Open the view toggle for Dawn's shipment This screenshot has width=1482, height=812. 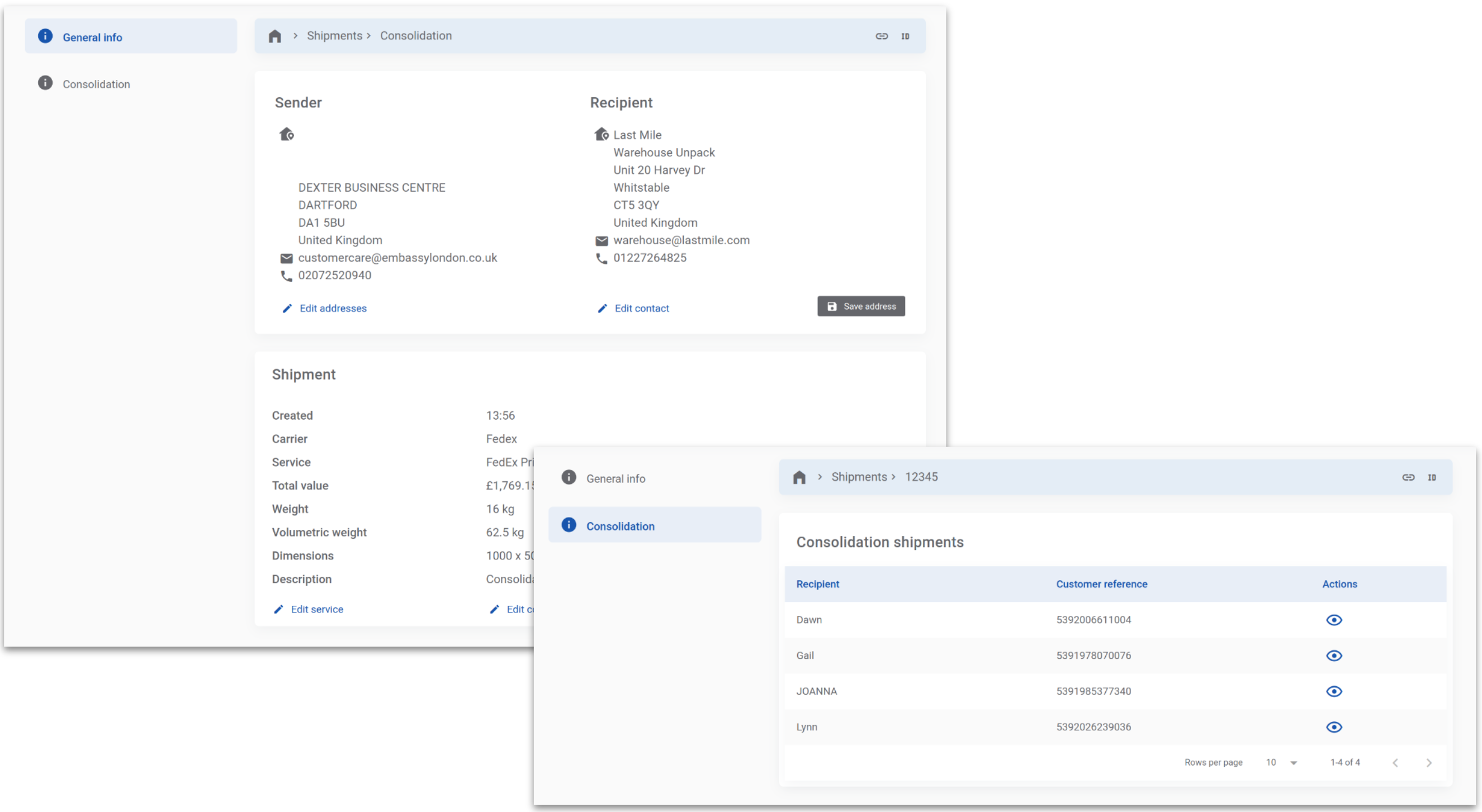click(1335, 620)
